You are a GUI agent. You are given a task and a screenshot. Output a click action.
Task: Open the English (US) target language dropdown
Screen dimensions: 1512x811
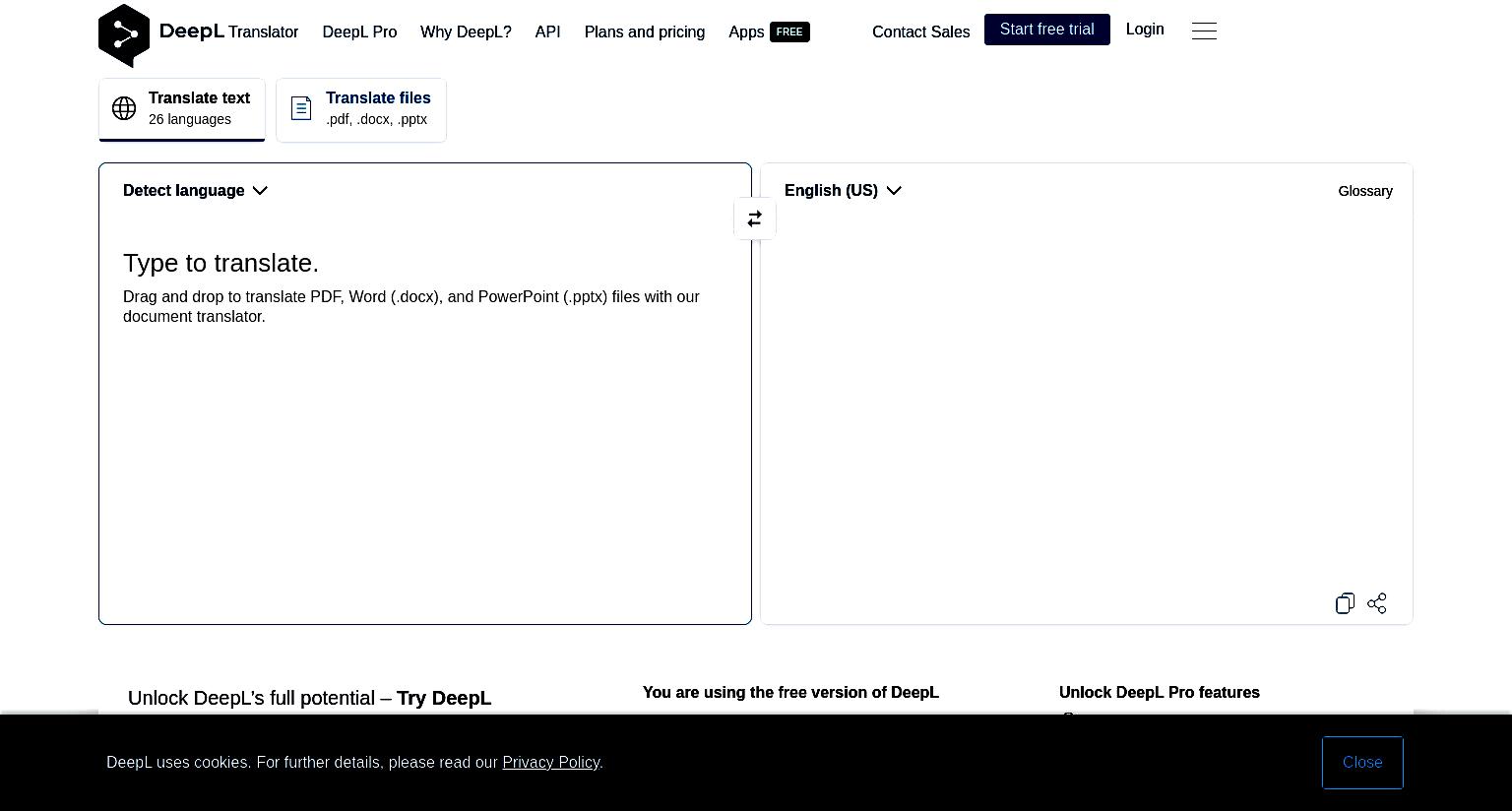pyautogui.click(x=843, y=191)
